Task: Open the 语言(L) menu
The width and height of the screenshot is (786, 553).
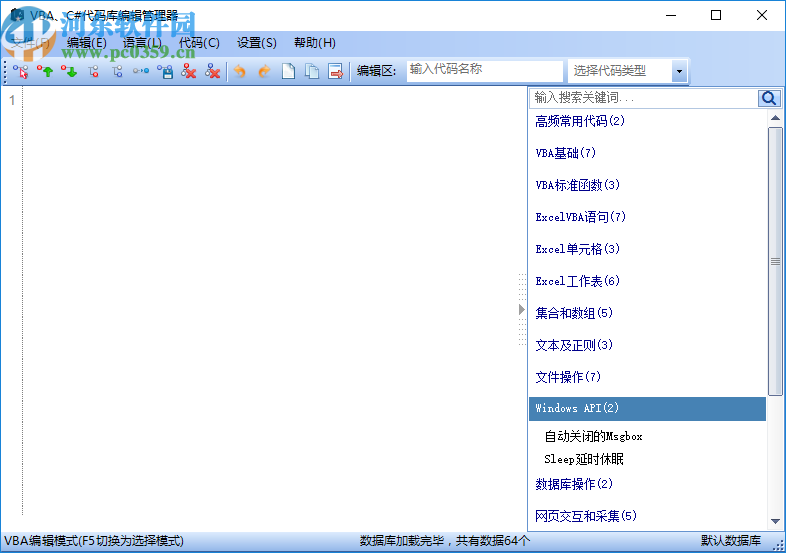Action: click(x=142, y=43)
